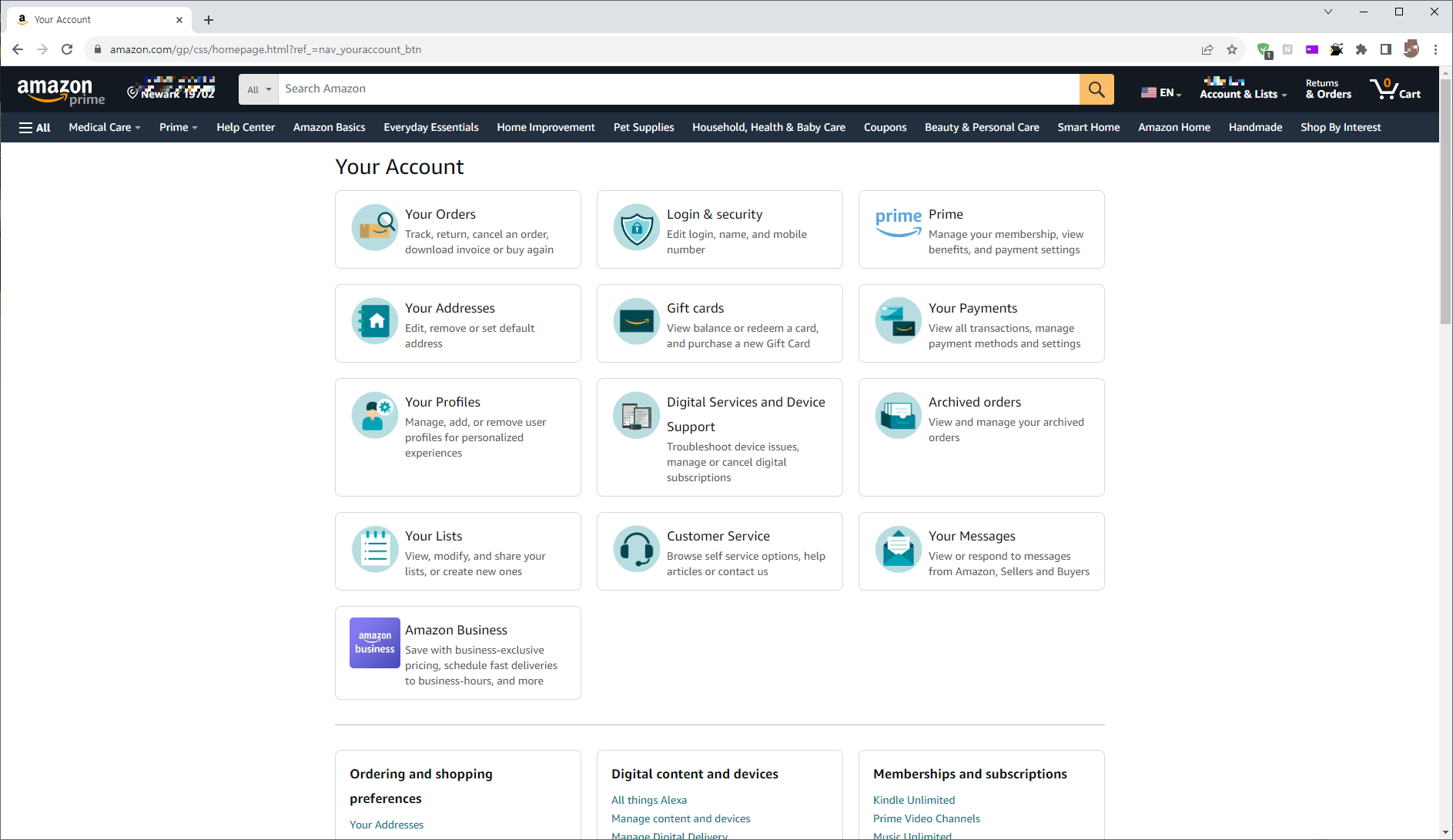Click the Login & security shield icon
Viewport: 1453px width, 840px height.
[637, 228]
